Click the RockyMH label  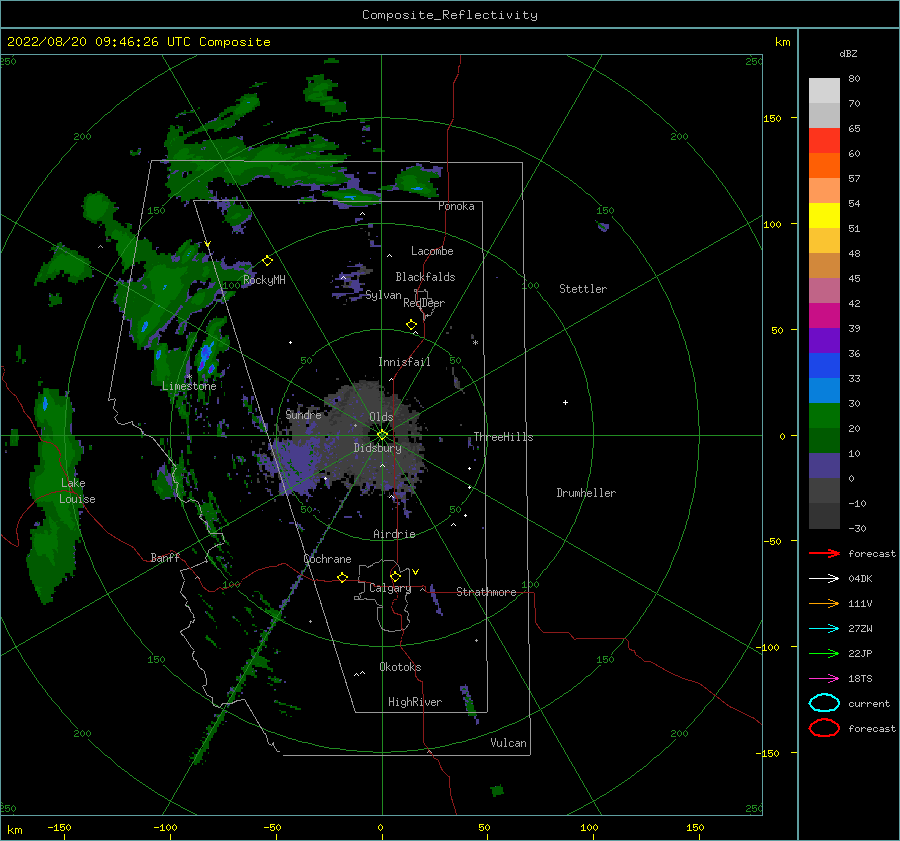(264, 280)
